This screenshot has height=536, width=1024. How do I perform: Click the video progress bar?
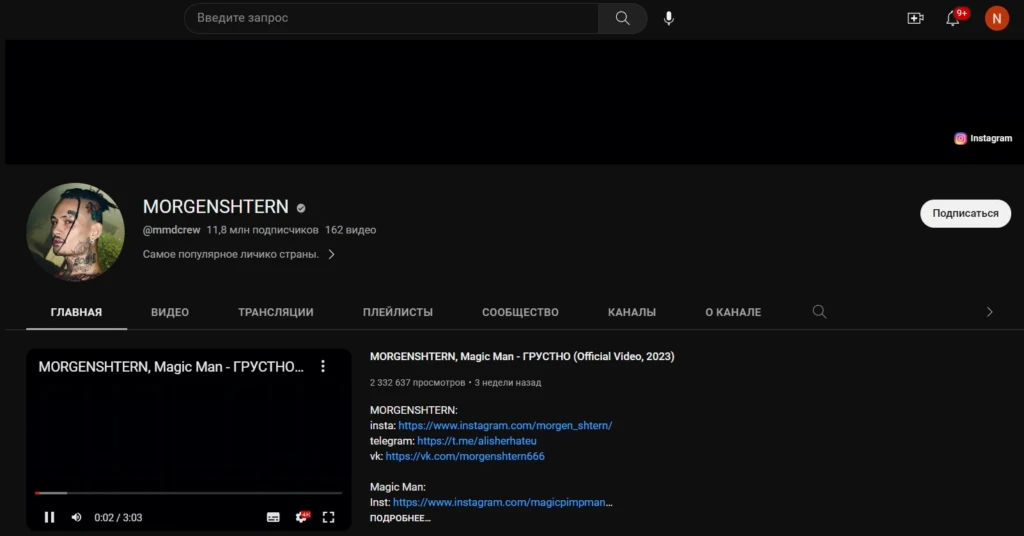(x=188, y=493)
